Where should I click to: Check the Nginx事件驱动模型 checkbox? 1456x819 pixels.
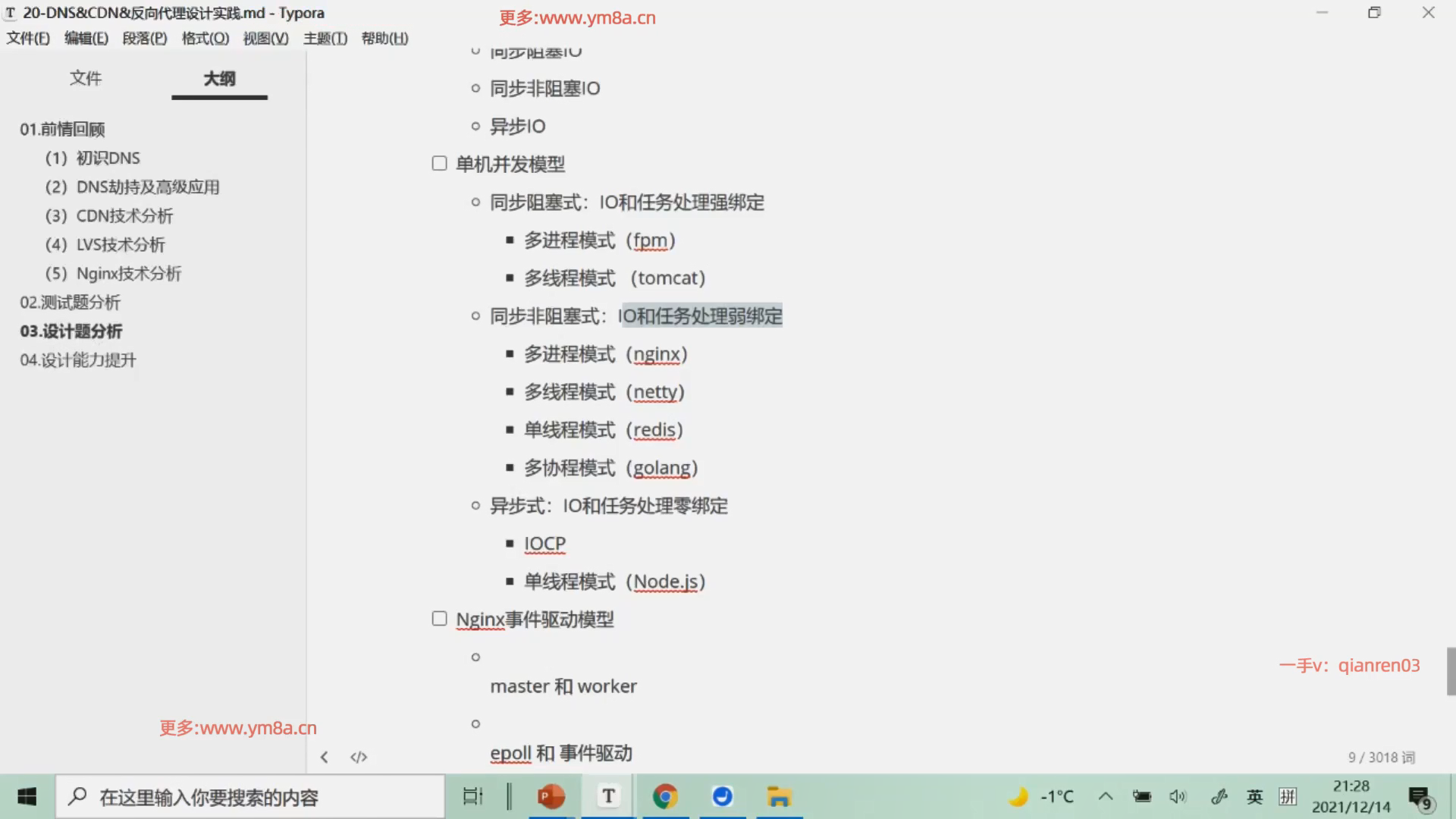click(439, 619)
